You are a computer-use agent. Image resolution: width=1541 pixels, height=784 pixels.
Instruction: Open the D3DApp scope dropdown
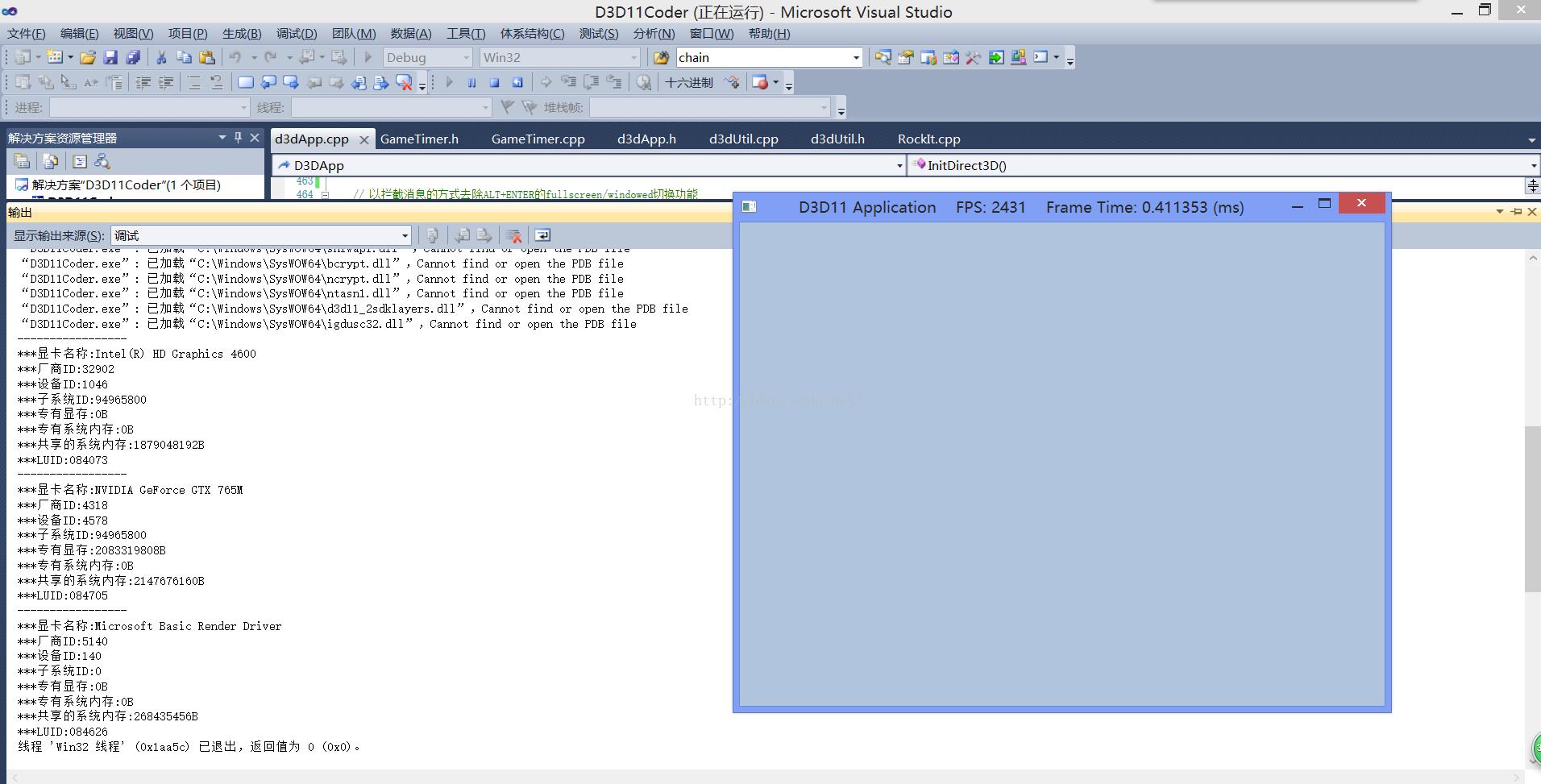point(899,165)
